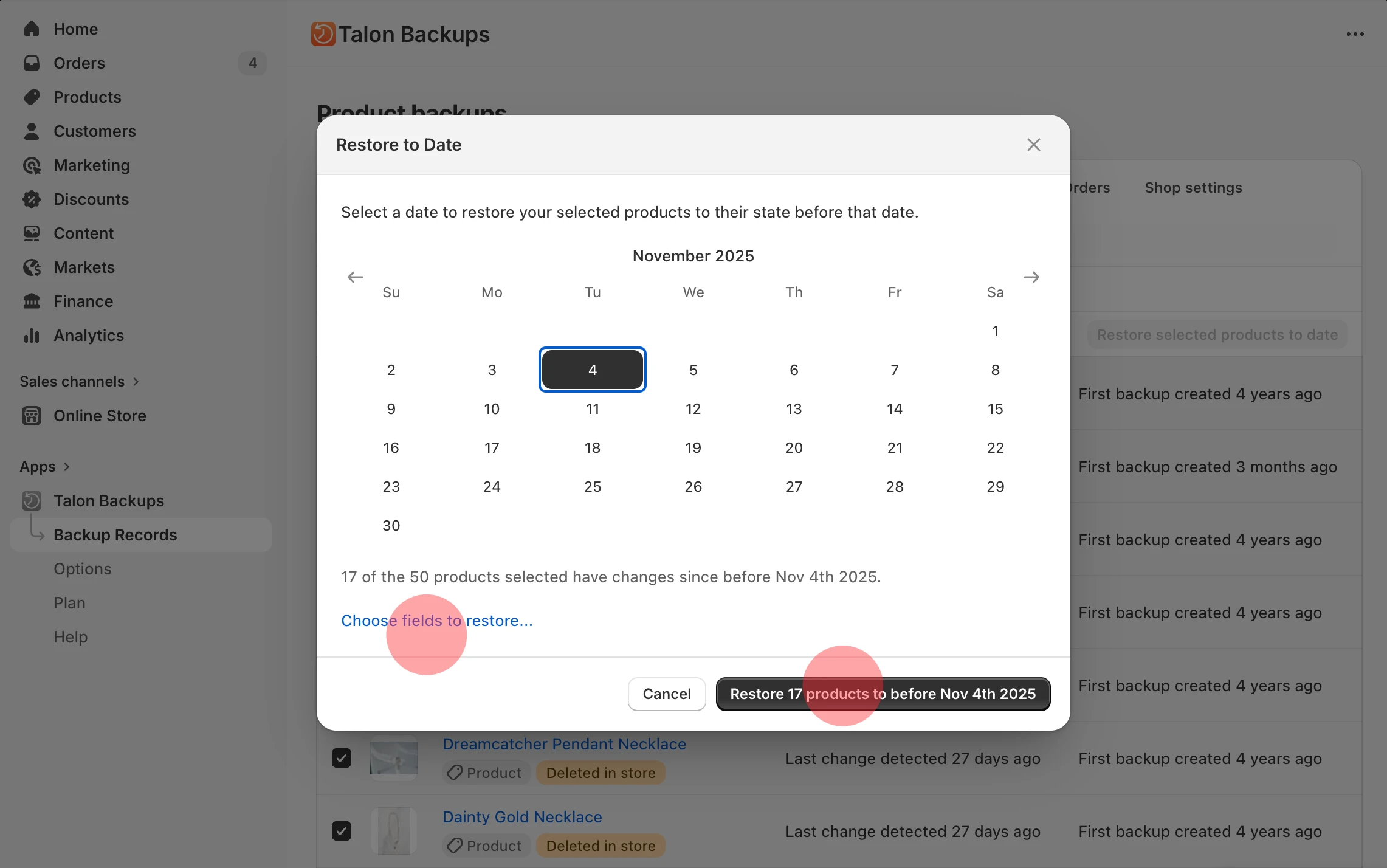1387x868 pixels.
Task: Close the Restore to Date dialog
Action: [1033, 145]
